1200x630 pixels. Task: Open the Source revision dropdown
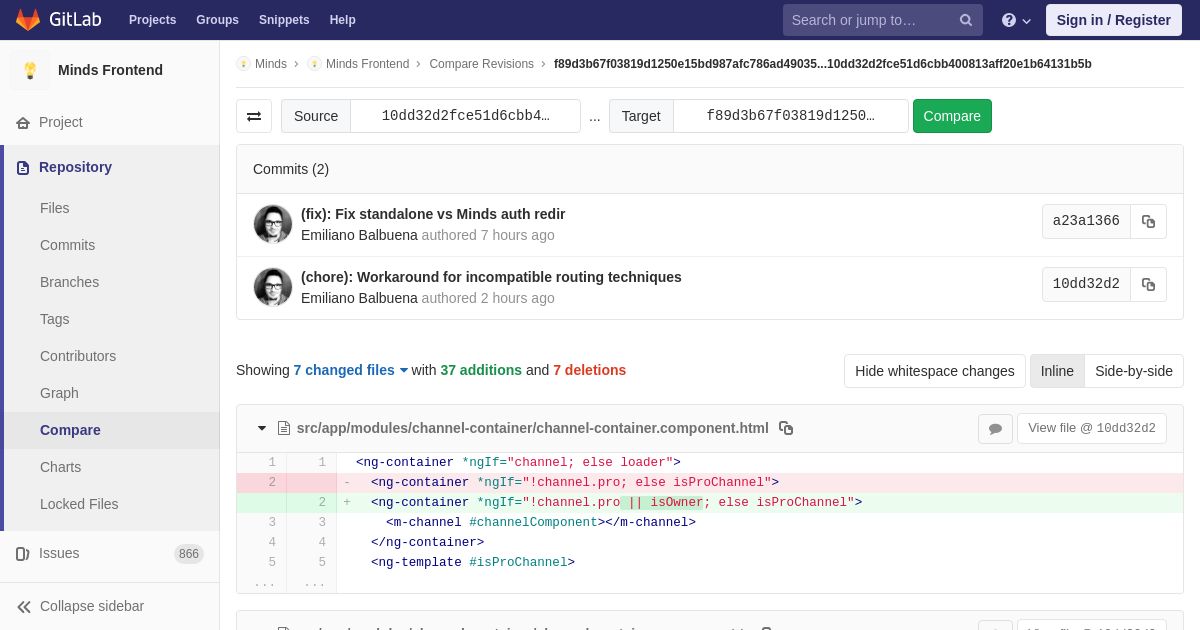tap(465, 116)
